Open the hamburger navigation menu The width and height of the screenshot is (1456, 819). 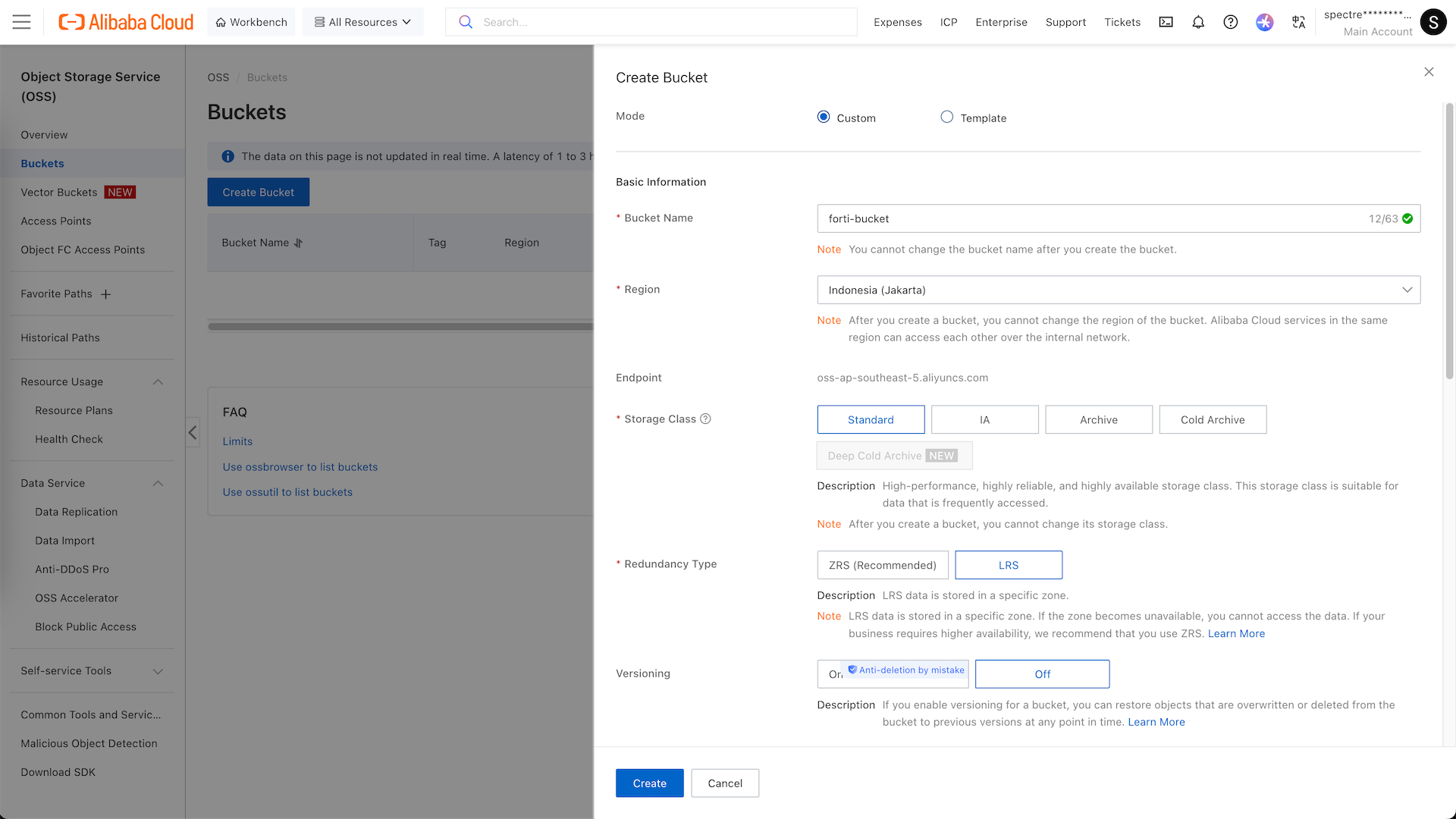(22, 22)
